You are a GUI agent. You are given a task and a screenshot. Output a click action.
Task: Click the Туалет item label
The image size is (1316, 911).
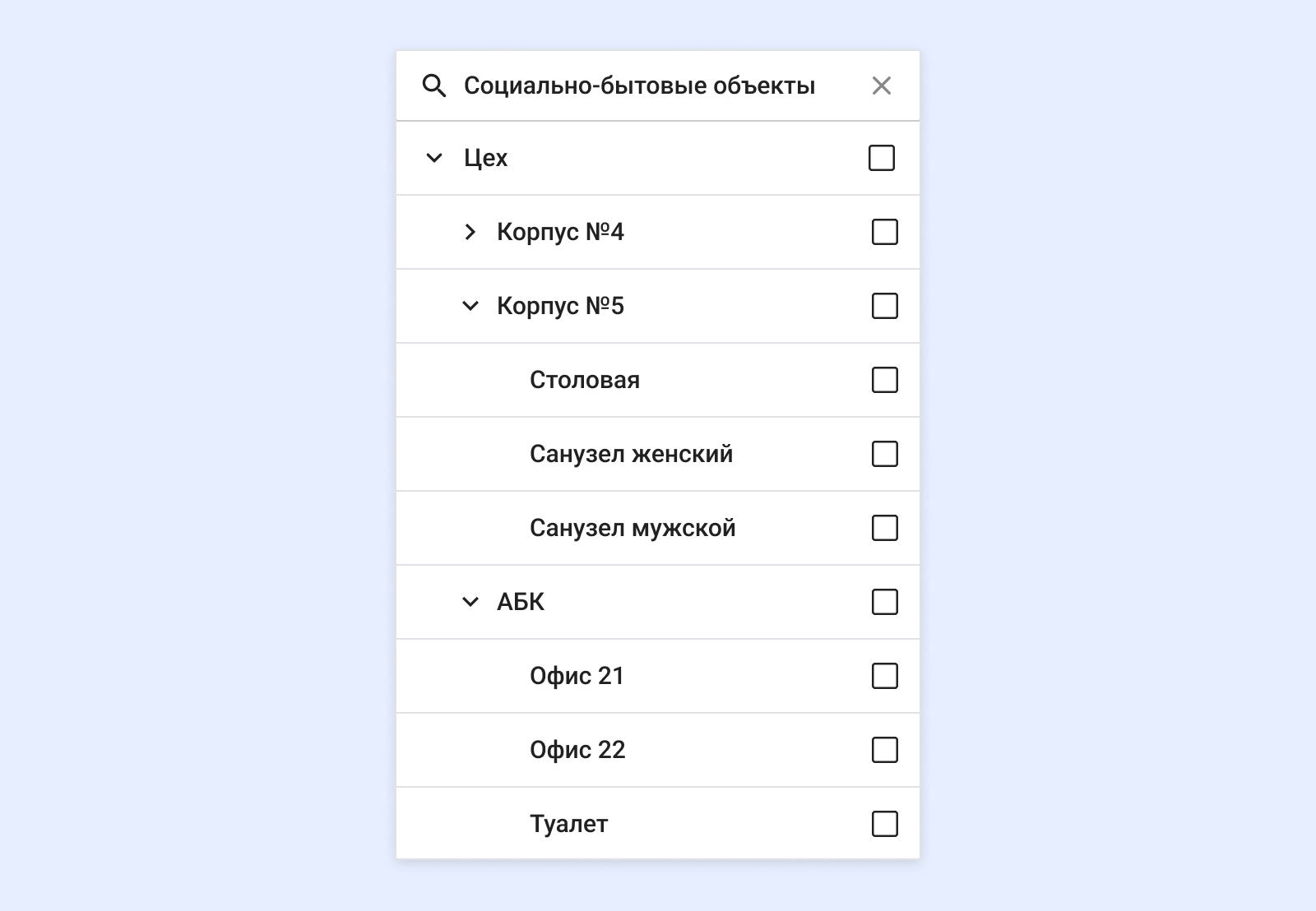click(568, 824)
